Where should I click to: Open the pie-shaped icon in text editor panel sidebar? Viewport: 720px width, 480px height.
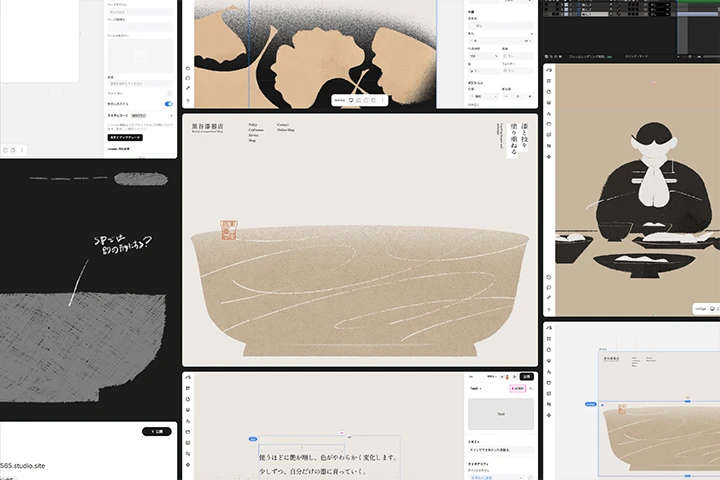188,399
